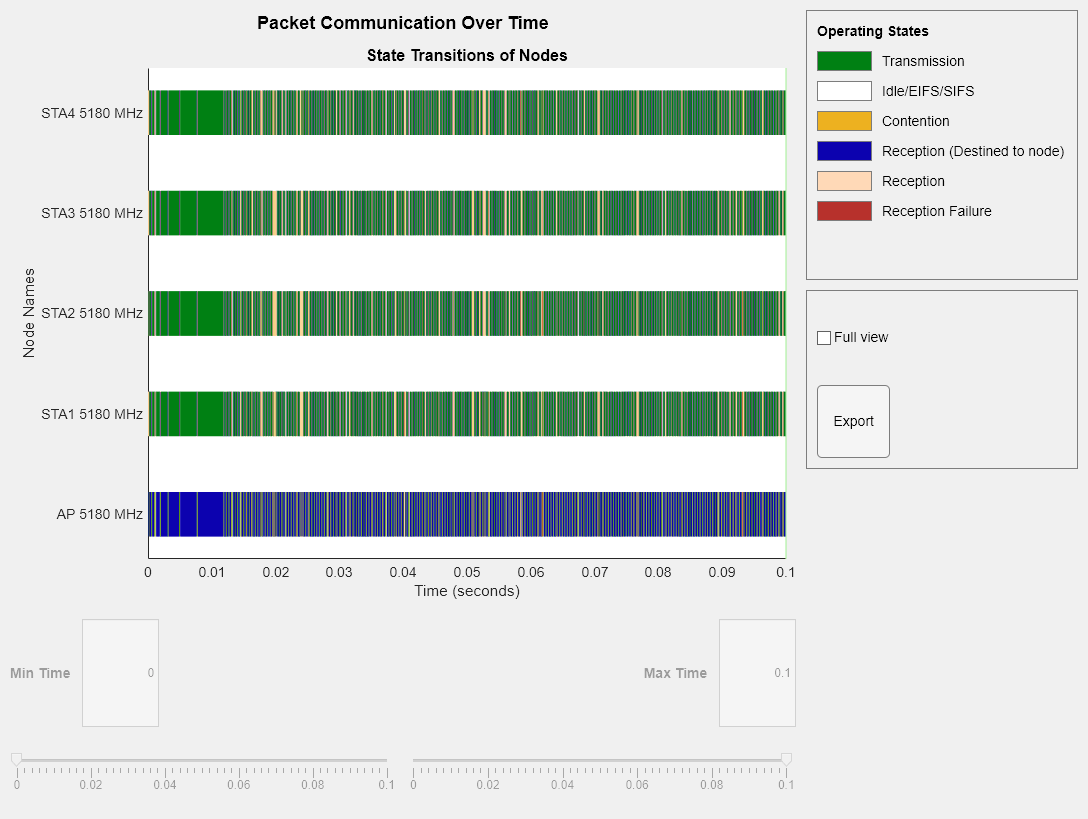Click the maximum time slider thumb
Image resolution: width=1088 pixels, height=819 pixels.
click(786, 760)
